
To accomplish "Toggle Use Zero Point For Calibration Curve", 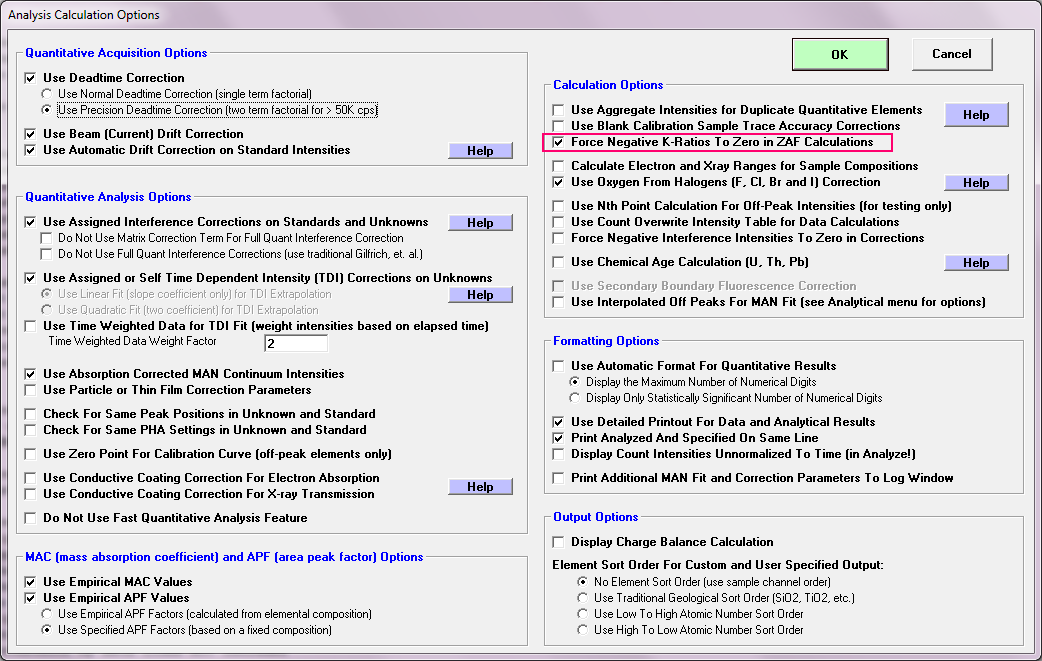I will (31, 454).
